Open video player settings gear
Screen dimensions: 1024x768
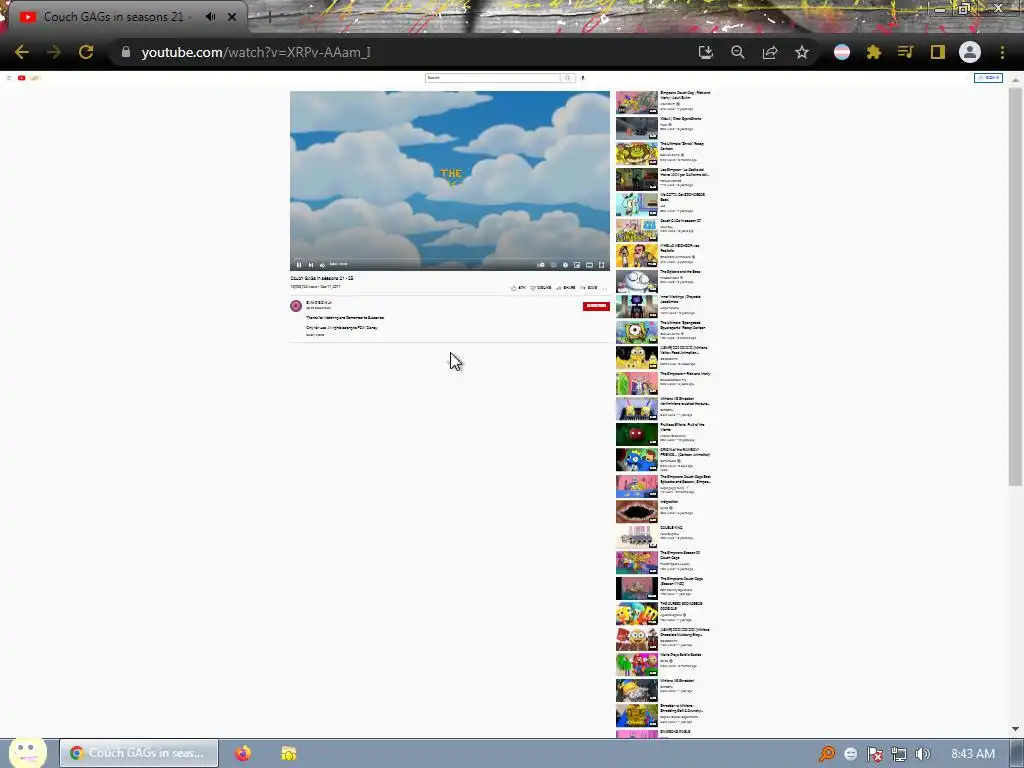566,264
